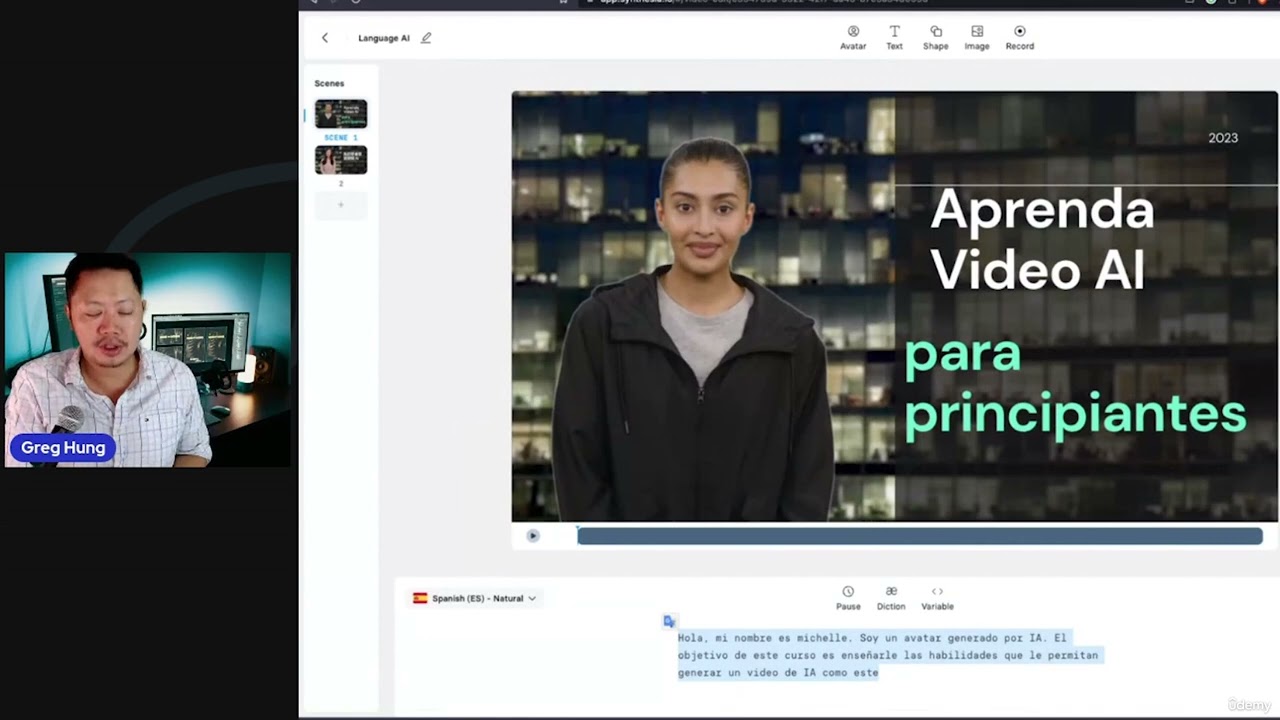Click the translate icon beside the script
1280x720 pixels.
click(669, 622)
